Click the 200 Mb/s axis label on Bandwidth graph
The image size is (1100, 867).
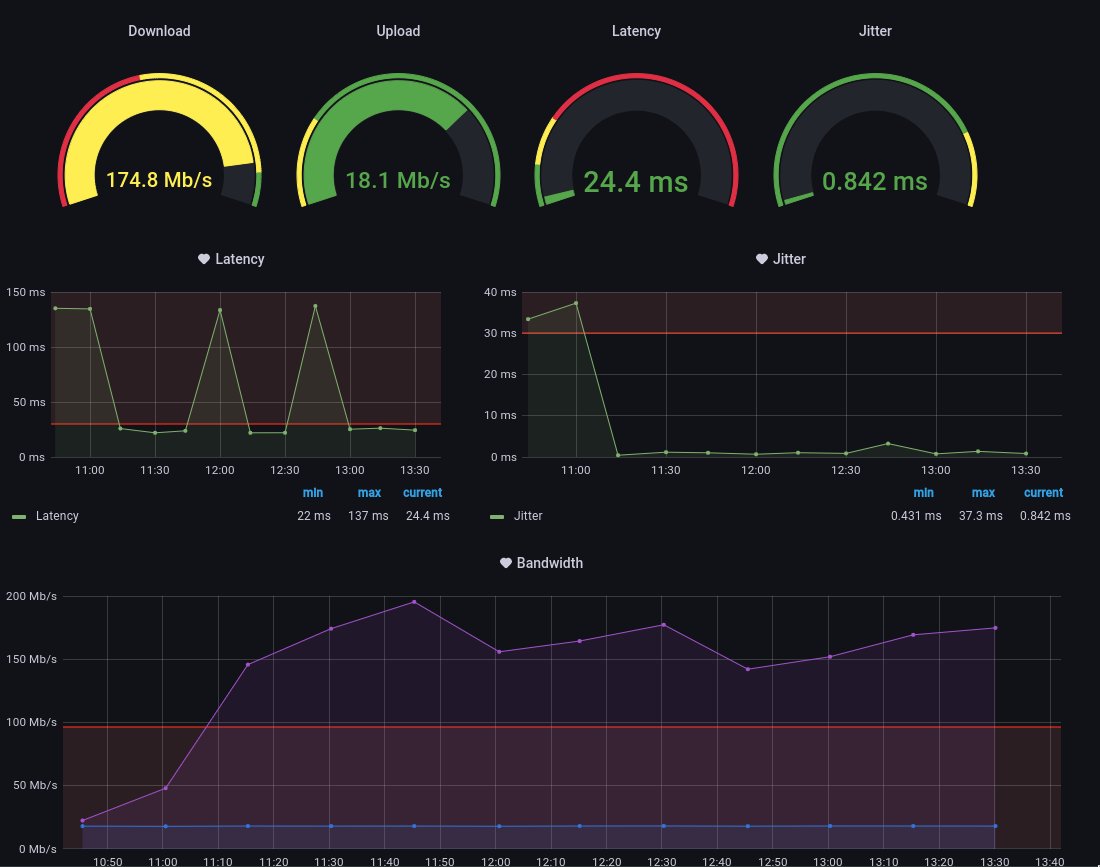pos(32,596)
